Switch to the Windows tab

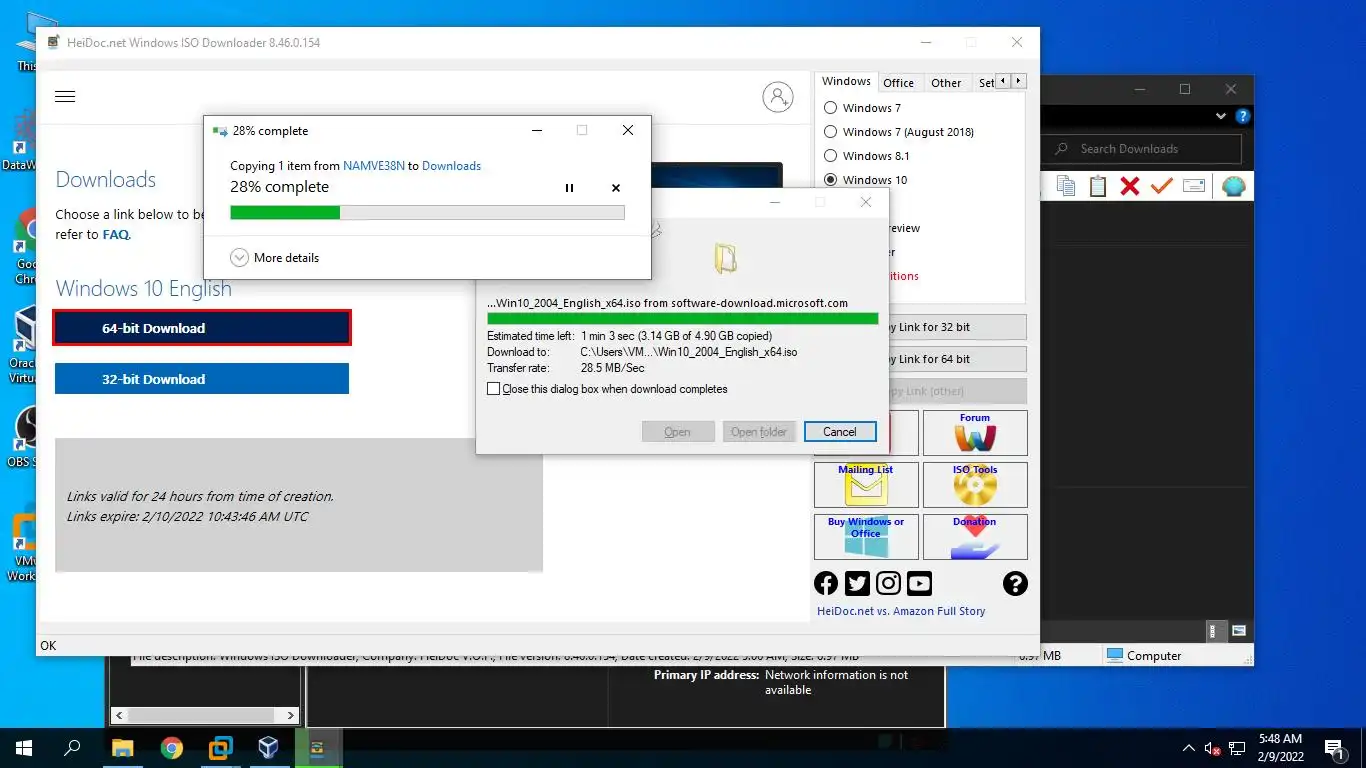pyautogui.click(x=846, y=82)
